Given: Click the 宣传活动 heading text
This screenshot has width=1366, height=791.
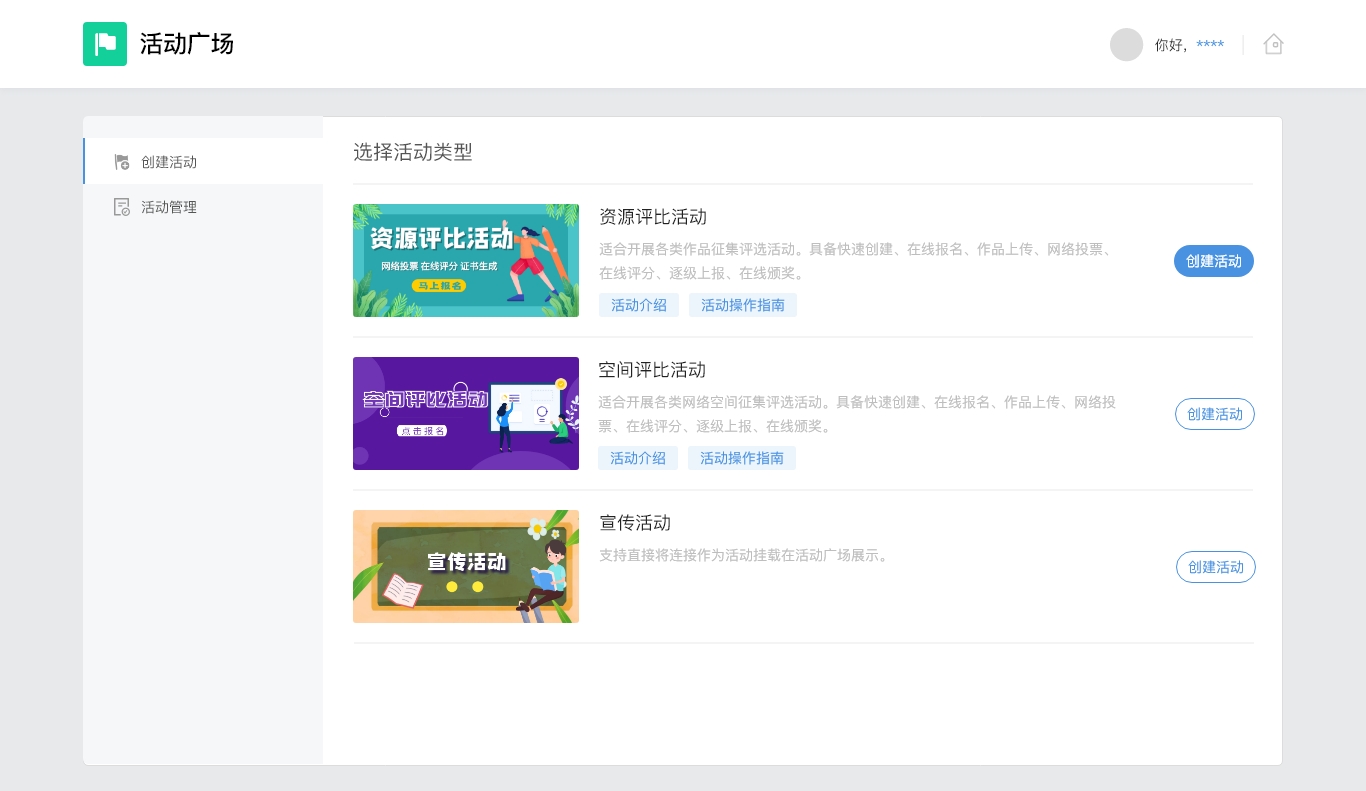Looking at the screenshot, I should tap(635, 523).
